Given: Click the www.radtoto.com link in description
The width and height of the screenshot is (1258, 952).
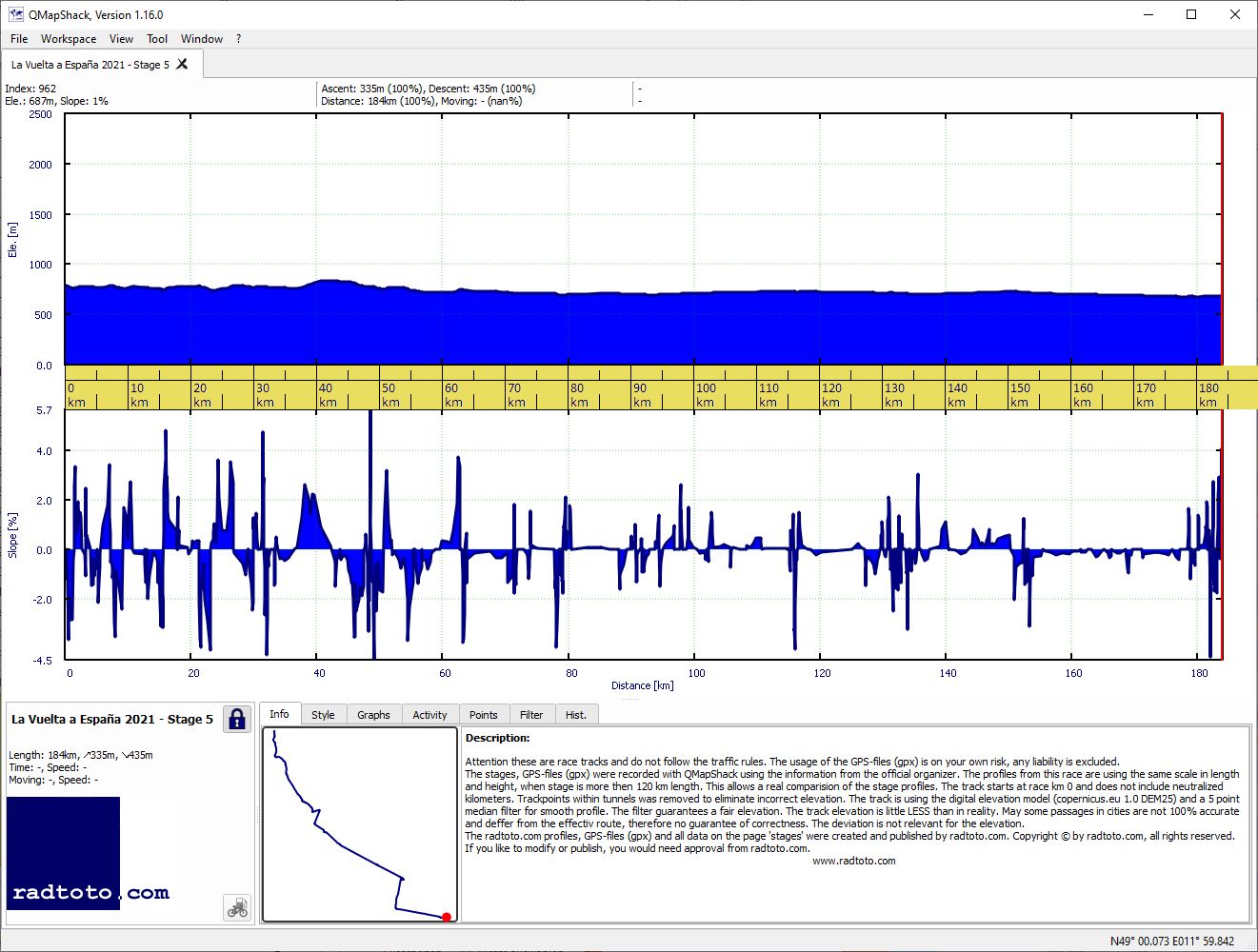Looking at the screenshot, I should point(853,861).
